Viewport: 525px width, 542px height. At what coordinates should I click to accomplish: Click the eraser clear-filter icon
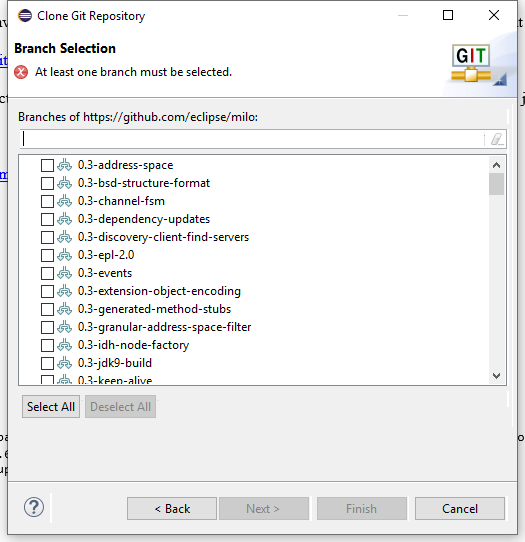coord(497,139)
